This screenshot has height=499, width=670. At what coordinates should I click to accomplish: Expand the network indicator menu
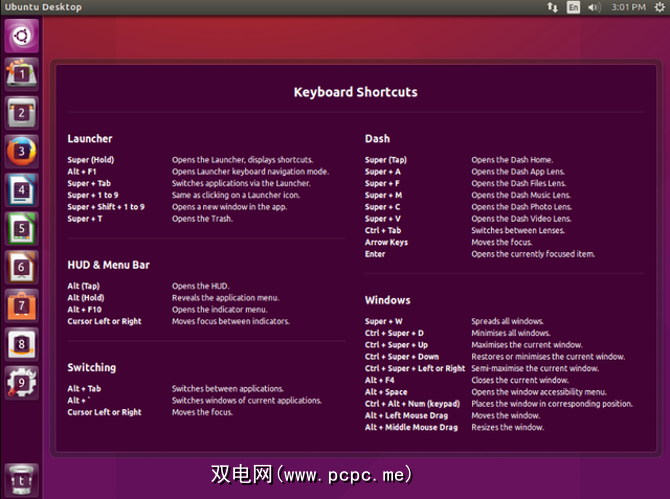(x=552, y=7)
